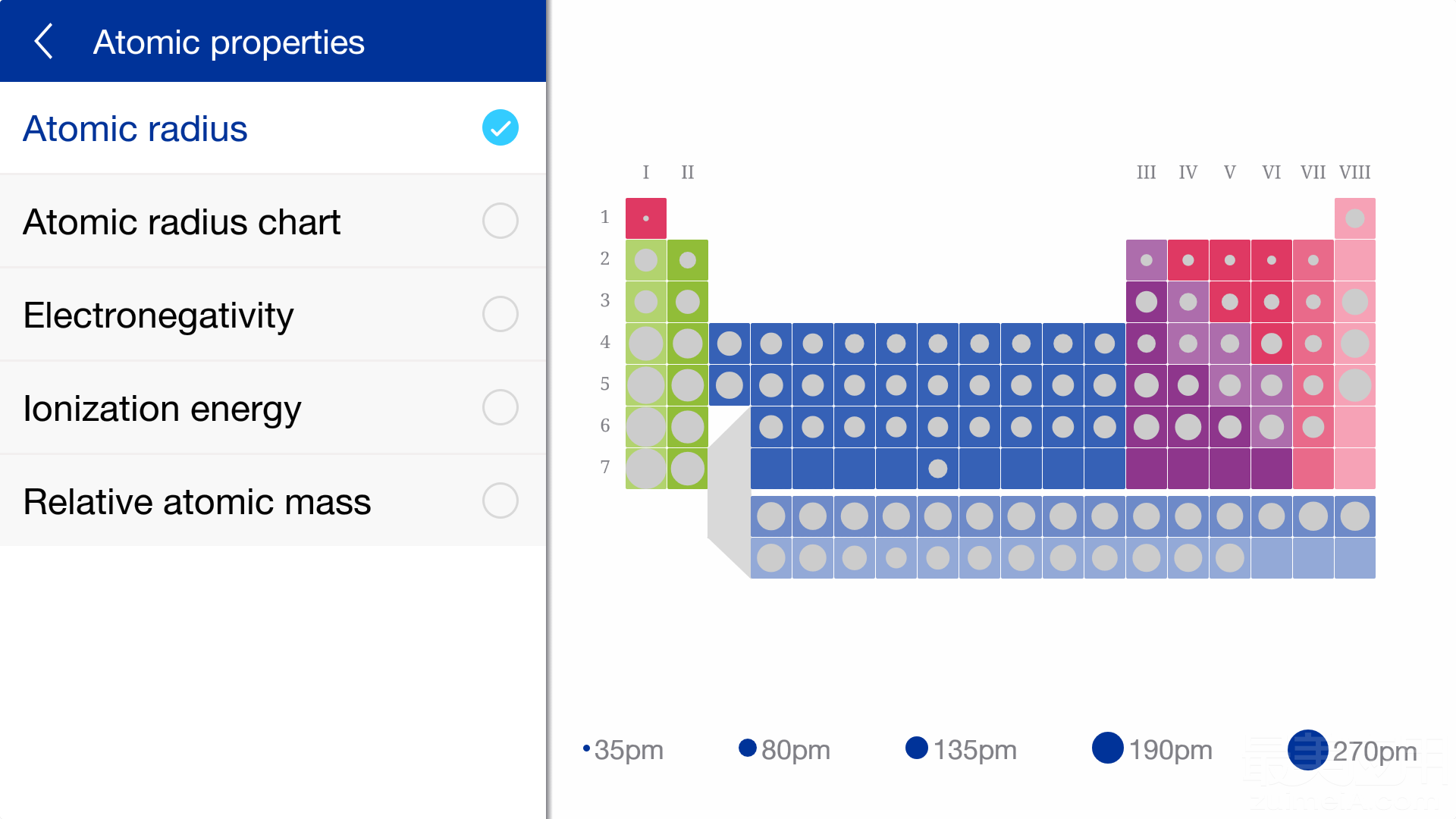Click the 190pm legend circle
The width and height of the screenshot is (1456, 819).
tap(1107, 748)
